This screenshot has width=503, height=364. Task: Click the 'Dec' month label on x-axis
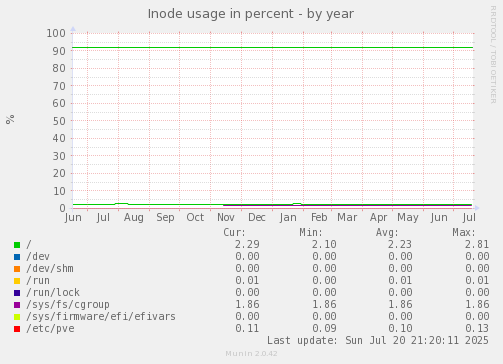coord(257,218)
